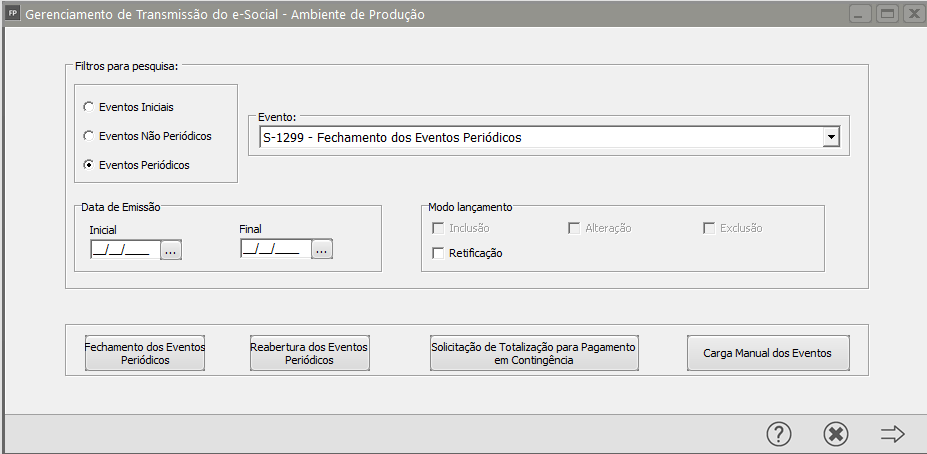This screenshot has width=927, height=454.
Task: Click Carga Manual dos Eventos button
Action: (768, 353)
